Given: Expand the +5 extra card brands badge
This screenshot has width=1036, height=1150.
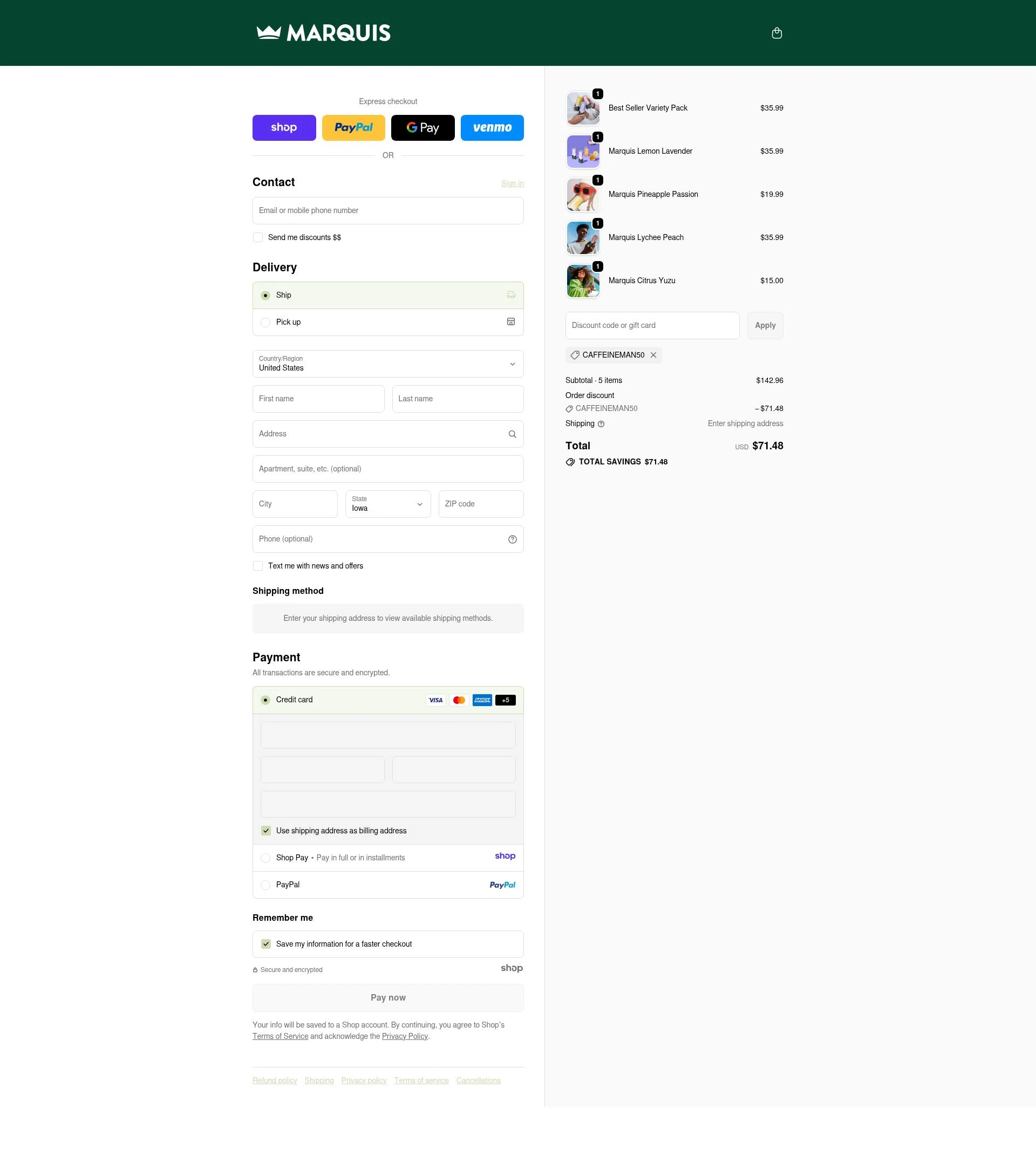Looking at the screenshot, I should [x=505, y=700].
